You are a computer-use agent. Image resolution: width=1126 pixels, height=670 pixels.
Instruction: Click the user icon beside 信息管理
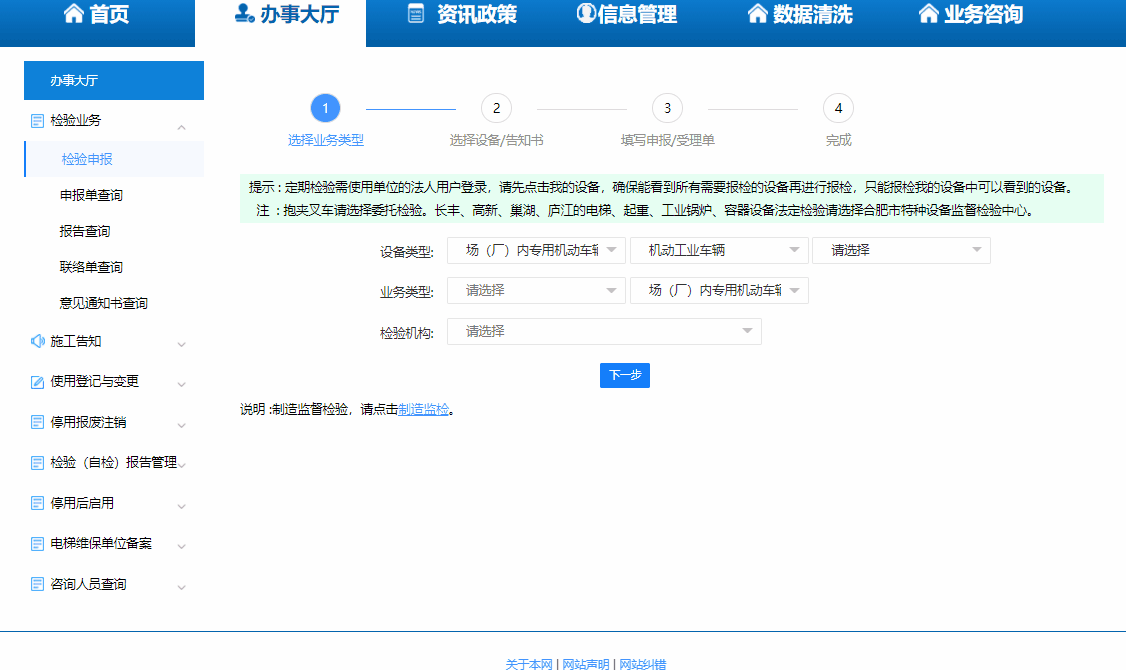tap(586, 13)
